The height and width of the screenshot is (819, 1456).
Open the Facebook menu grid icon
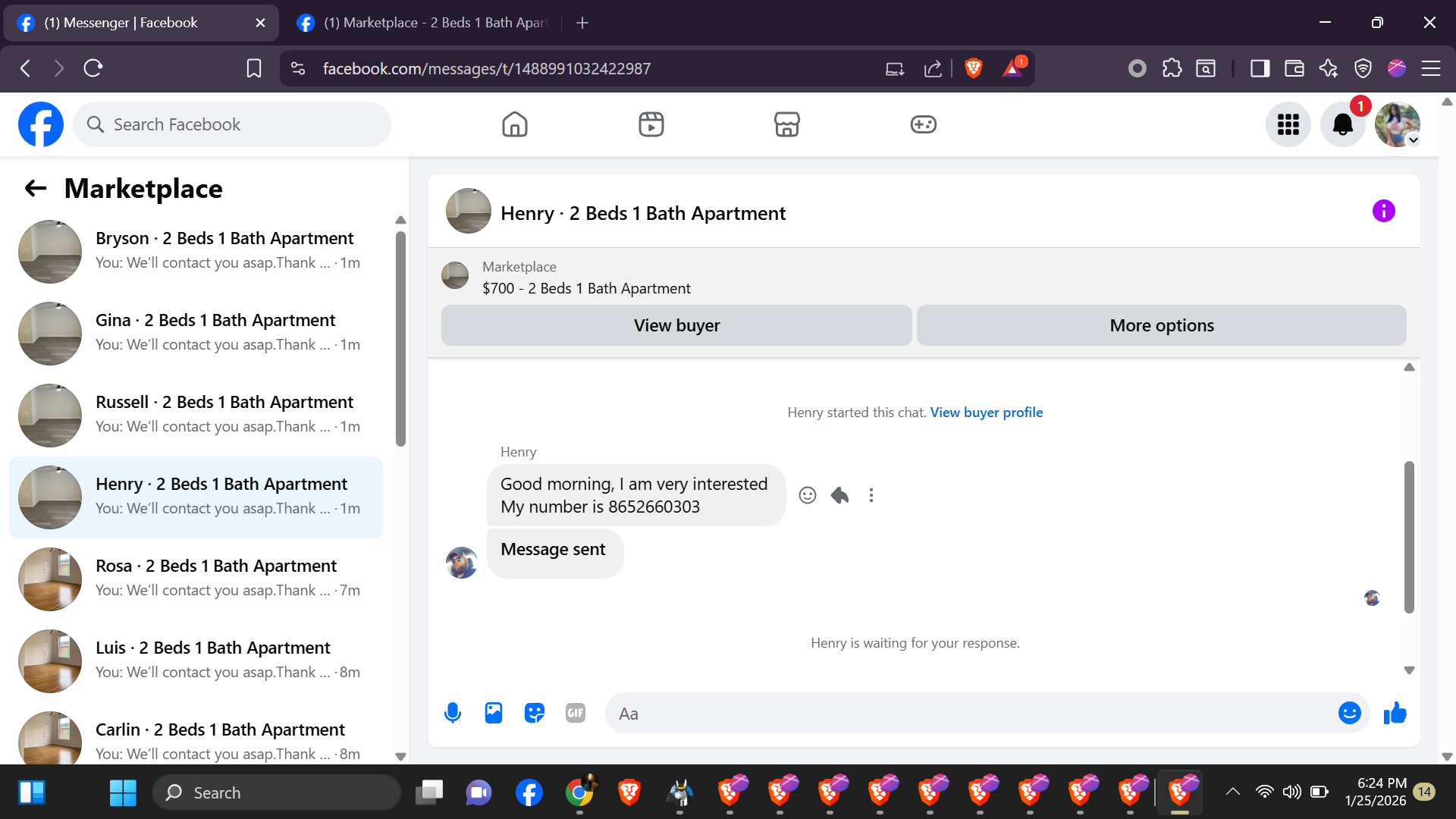(1288, 124)
